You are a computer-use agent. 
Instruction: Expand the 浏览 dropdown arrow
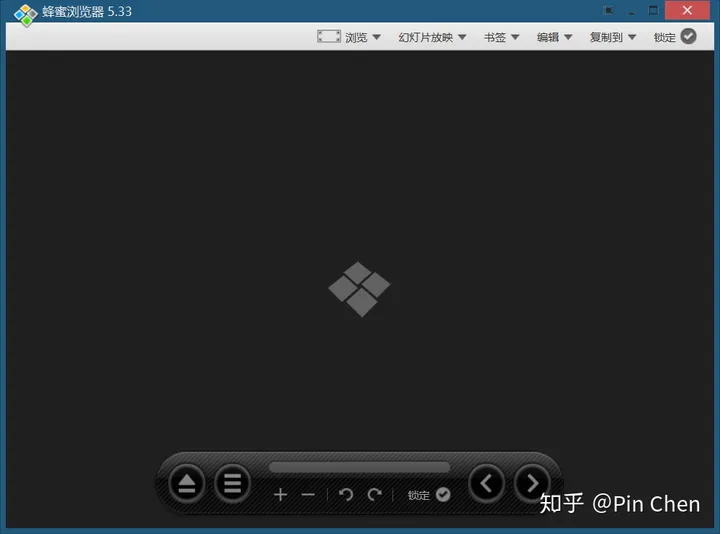click(377, 38)
